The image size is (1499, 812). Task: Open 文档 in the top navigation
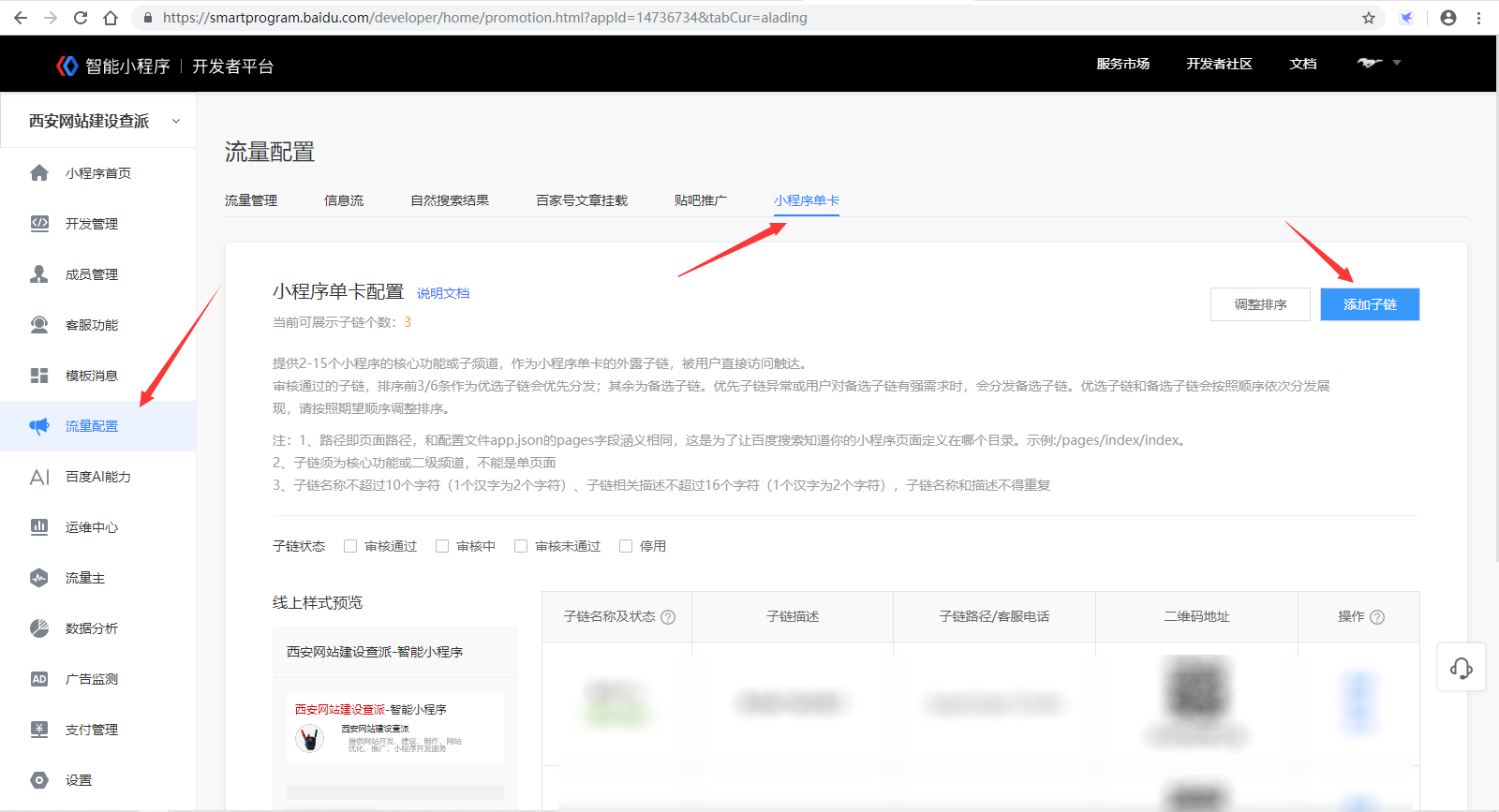pyautogui.click(x=1303, y=64)
